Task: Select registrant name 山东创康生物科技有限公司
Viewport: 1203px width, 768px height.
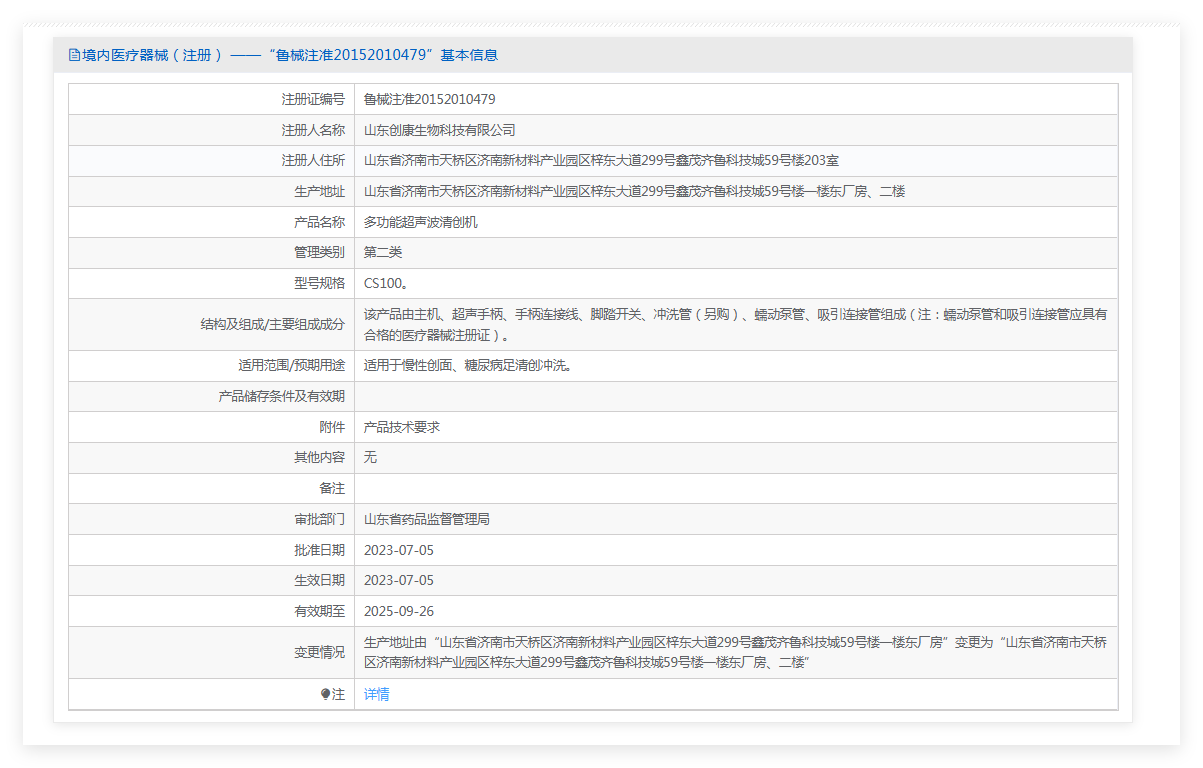Action: 440,130
